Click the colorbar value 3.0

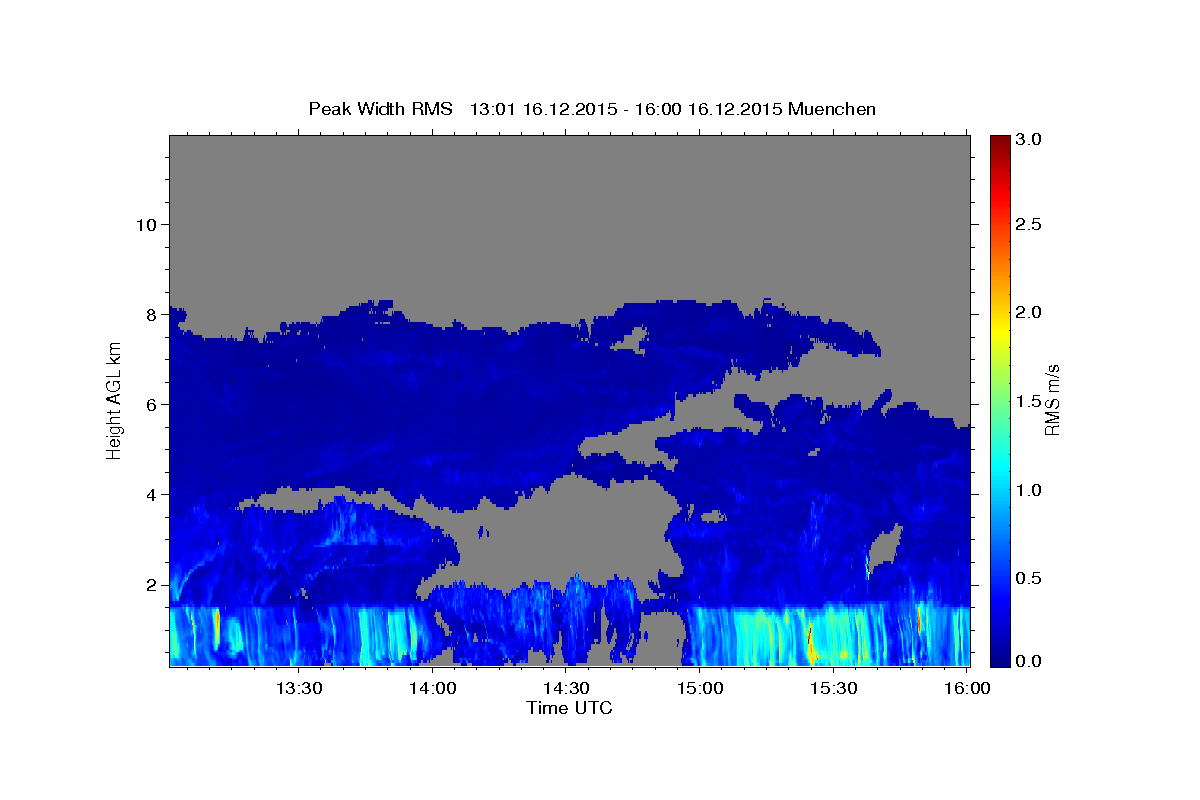click(x=1029, y=139)
